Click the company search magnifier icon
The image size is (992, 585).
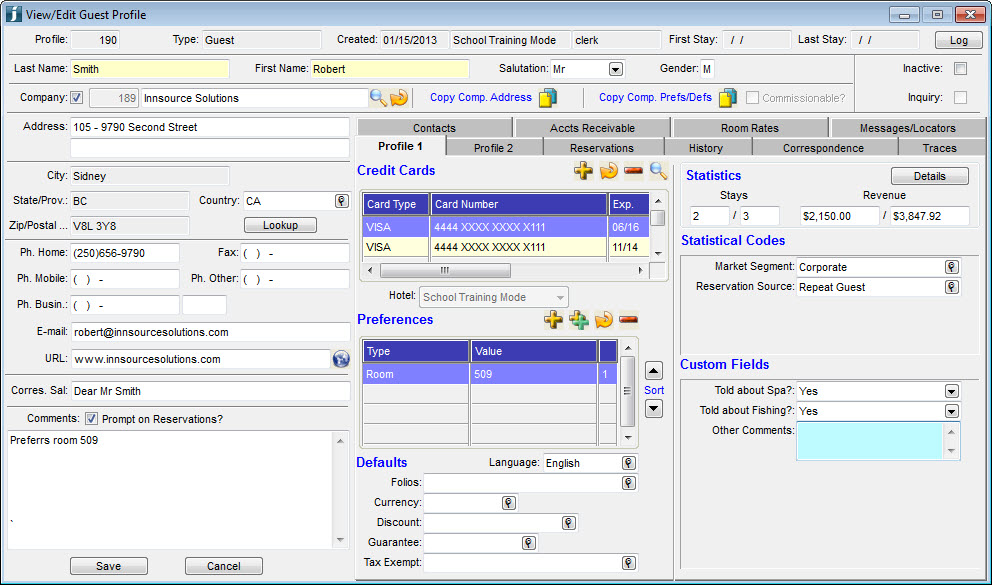tap(378, 97)
